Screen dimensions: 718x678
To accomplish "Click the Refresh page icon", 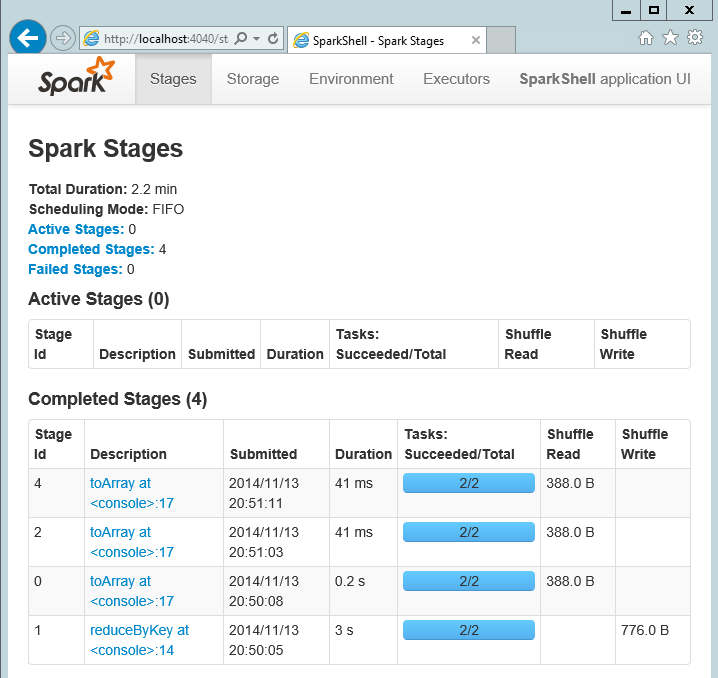I will point(273,39).
